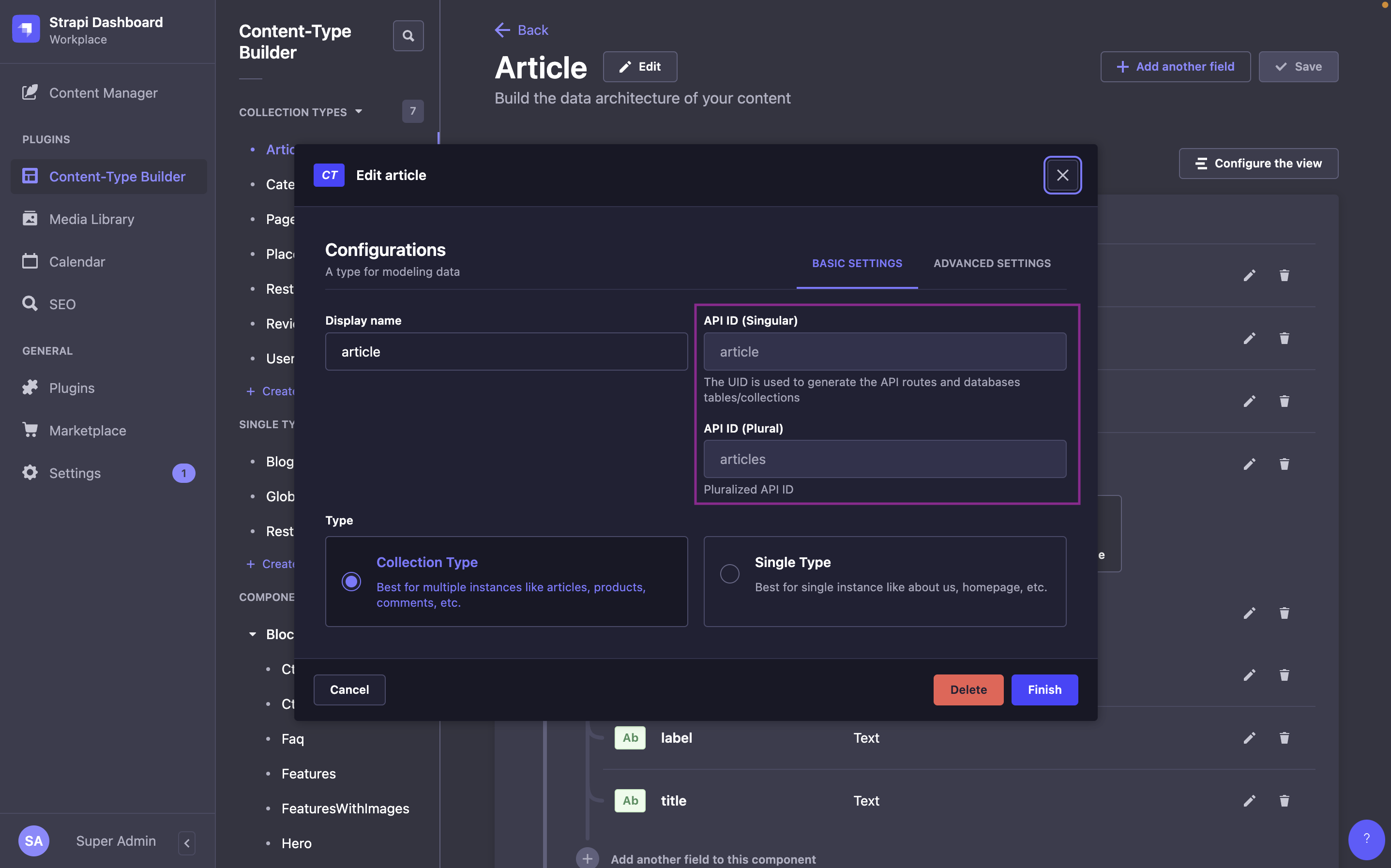Select the SEO plugin icon
This screenshot has height=868, width=1391.
30,304
